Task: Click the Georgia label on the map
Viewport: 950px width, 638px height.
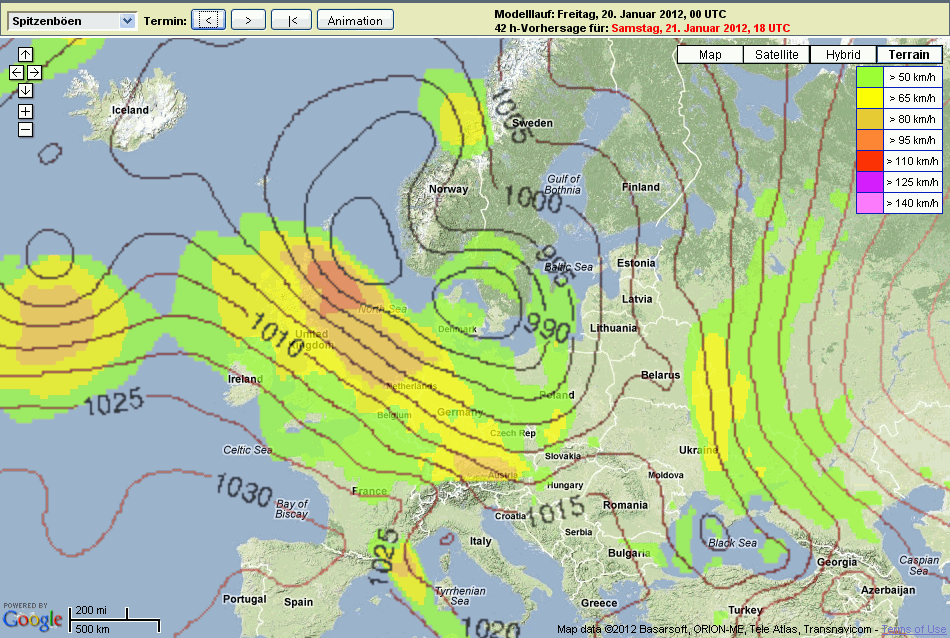Action: click(x=837, y=562)
